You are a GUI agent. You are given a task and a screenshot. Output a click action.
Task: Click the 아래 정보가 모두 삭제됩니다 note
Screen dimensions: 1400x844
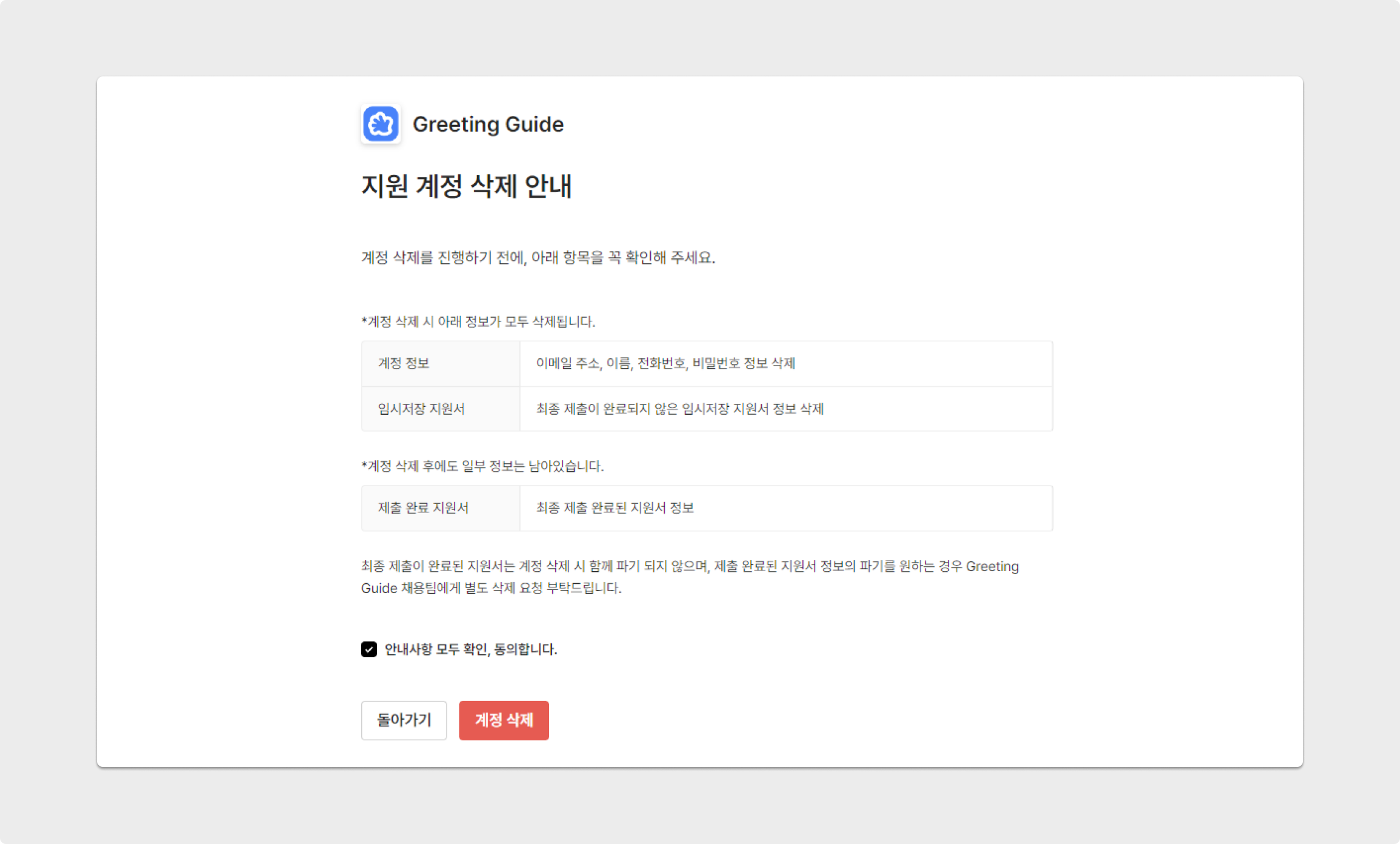click(478, 321)
